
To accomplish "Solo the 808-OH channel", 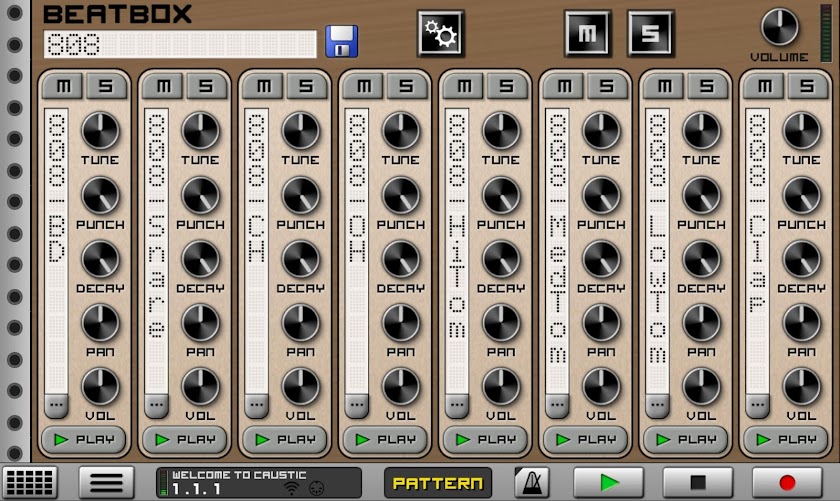I will [407, 86].
